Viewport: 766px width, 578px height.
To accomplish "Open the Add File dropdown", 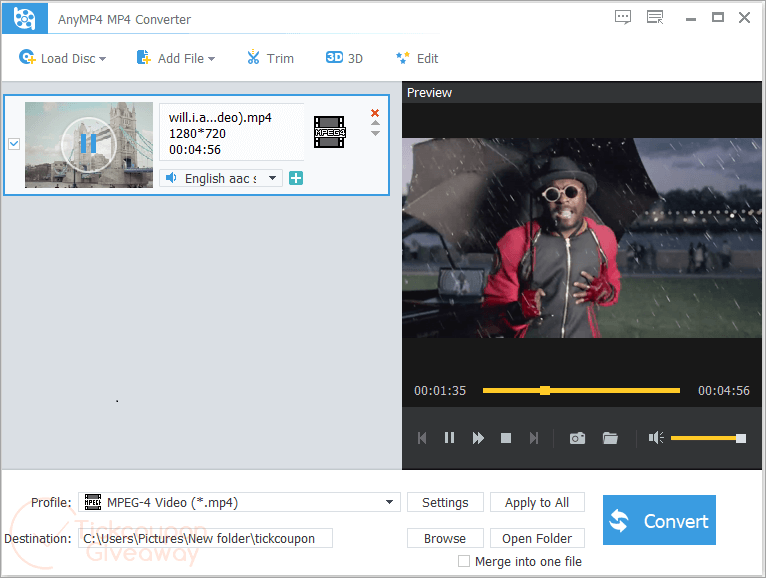I will click(176, 58).
